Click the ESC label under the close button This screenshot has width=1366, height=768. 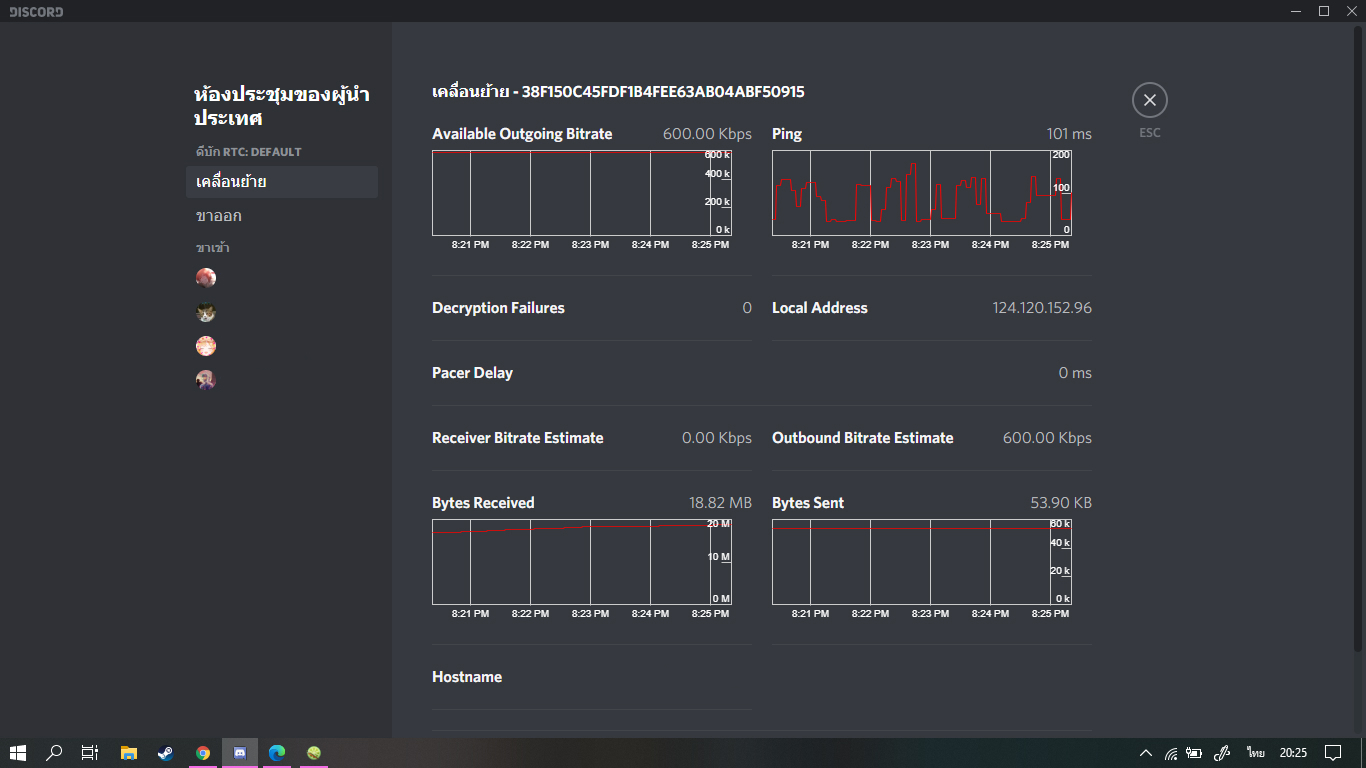[x=1150, y=133]
